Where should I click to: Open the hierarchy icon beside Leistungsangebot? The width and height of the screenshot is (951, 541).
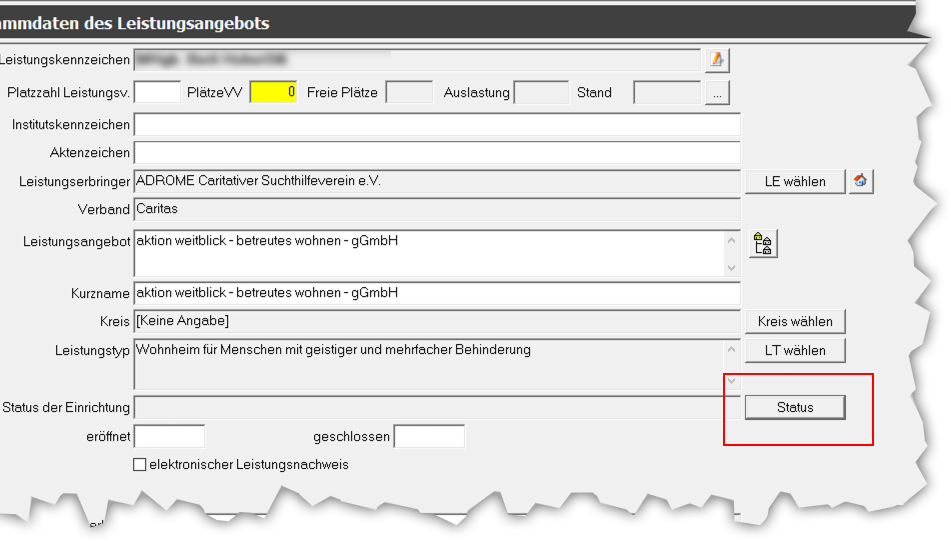pyautogui.click(x=763, y=243)
